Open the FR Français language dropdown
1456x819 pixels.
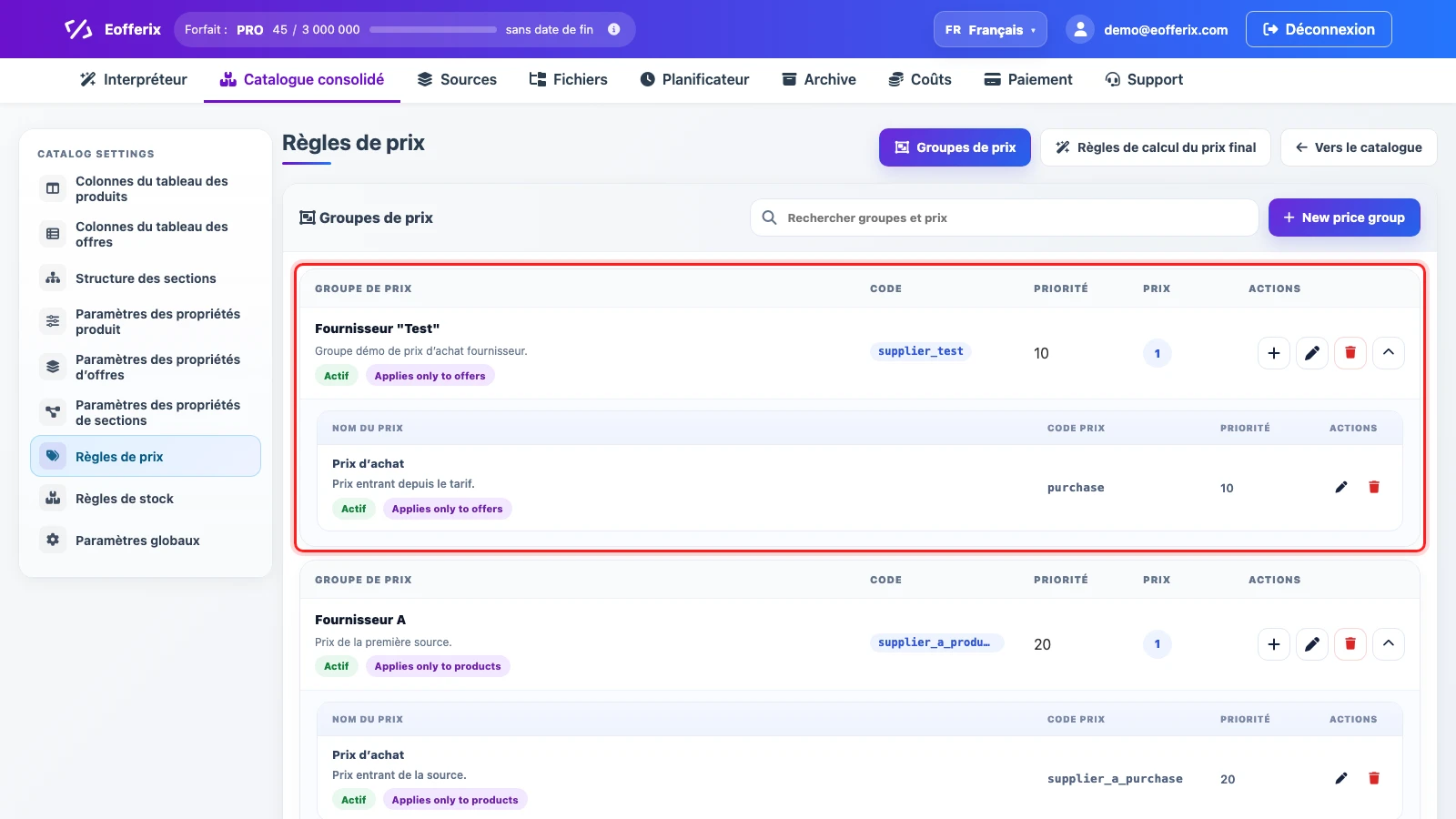990,29
